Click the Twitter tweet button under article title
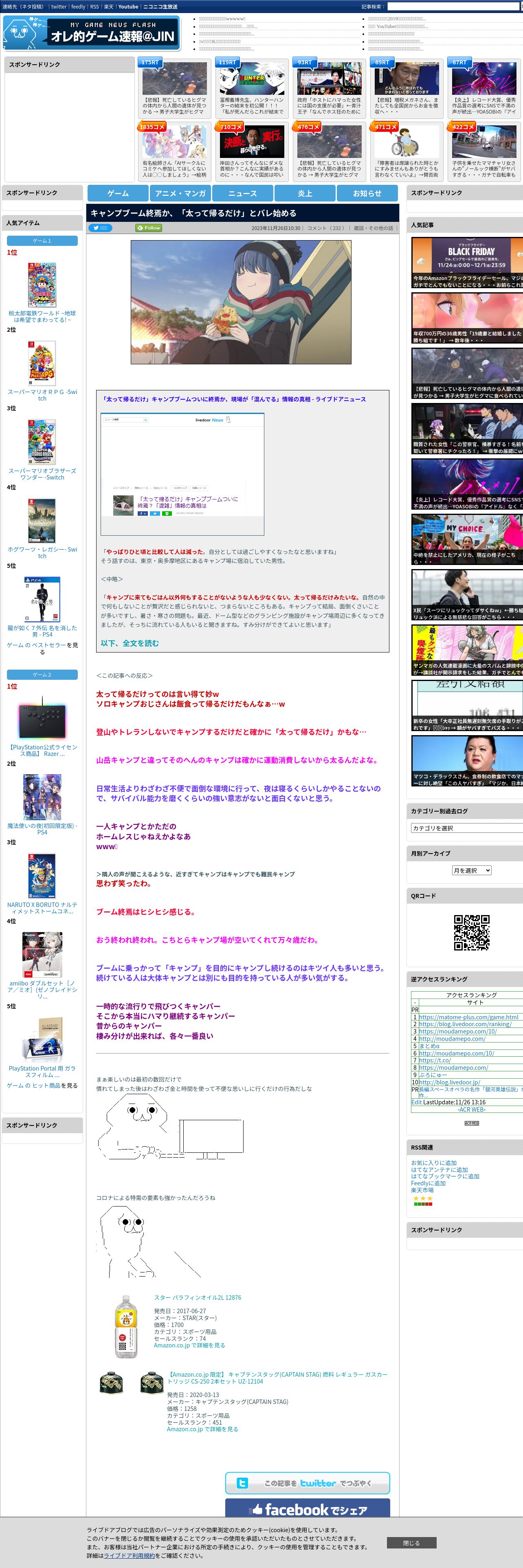This screenshot has height=1568, width=523. click(x=100, y=228)
